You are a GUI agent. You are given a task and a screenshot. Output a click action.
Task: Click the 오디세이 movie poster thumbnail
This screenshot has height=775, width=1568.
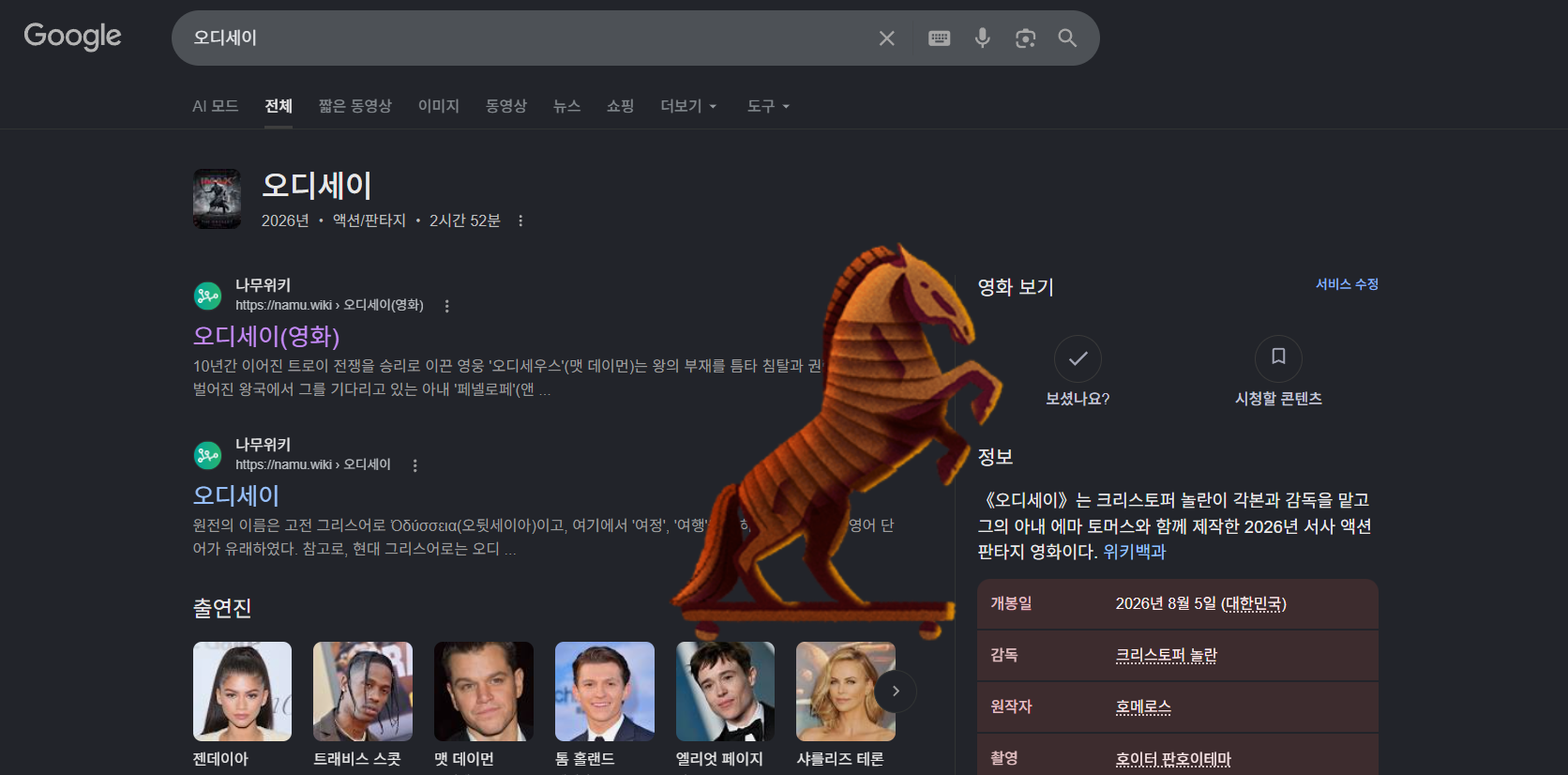217,199
